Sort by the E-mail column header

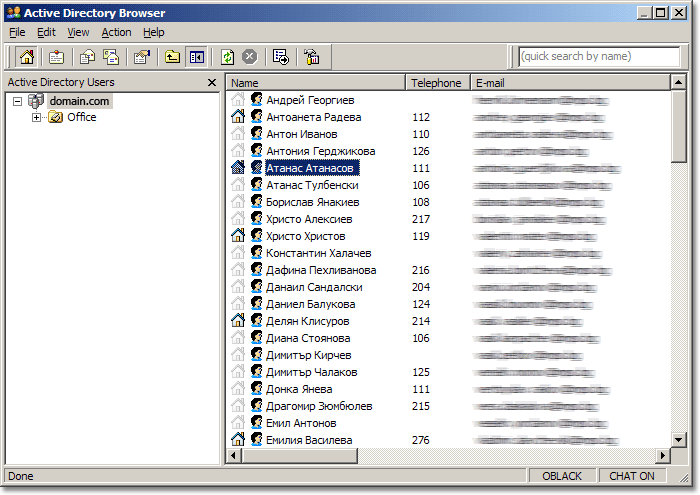[x=571, y=83]
